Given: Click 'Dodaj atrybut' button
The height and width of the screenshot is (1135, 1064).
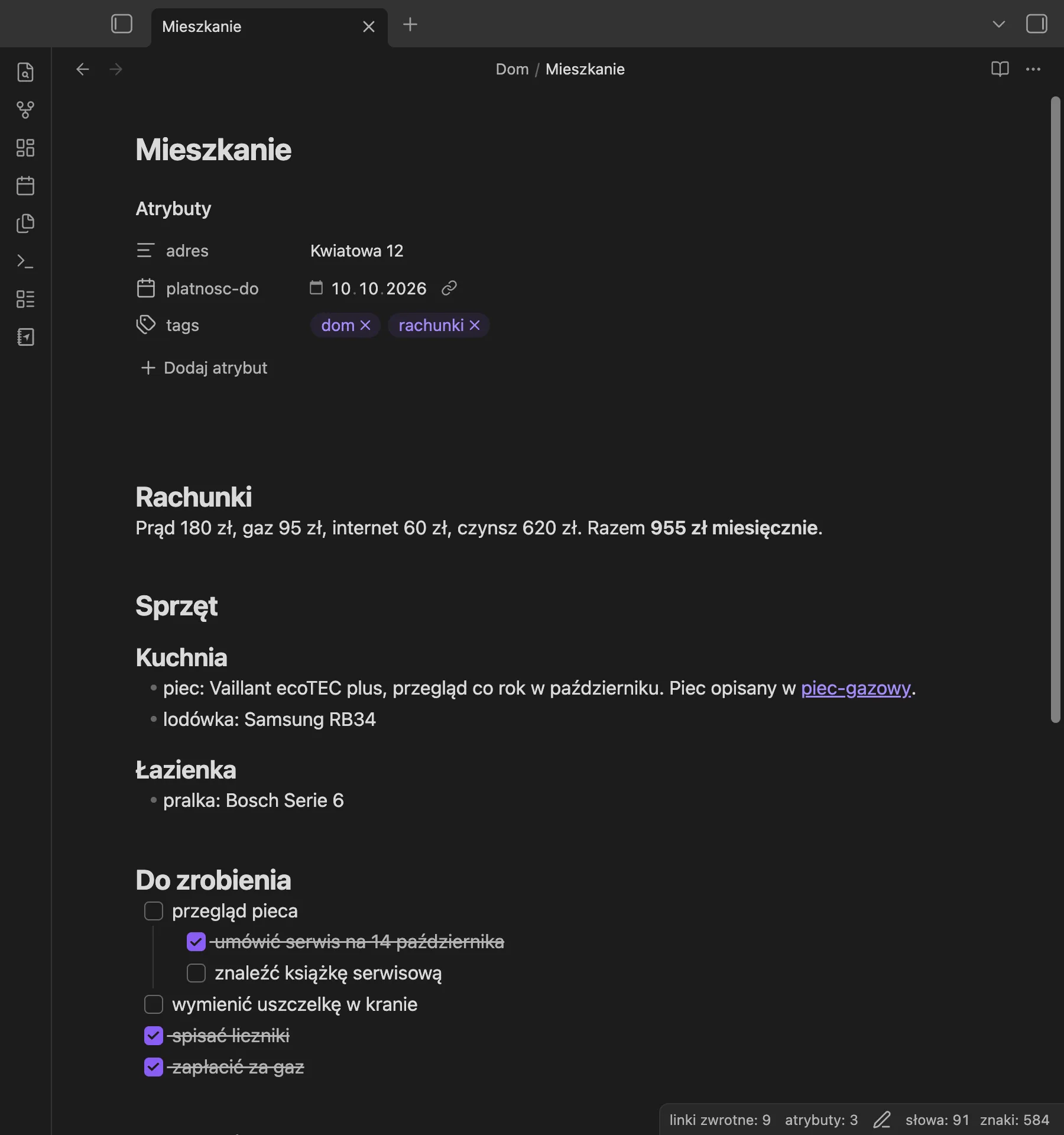Looking at the screenshot, I should pyautogui.click(x=204, y=368).
